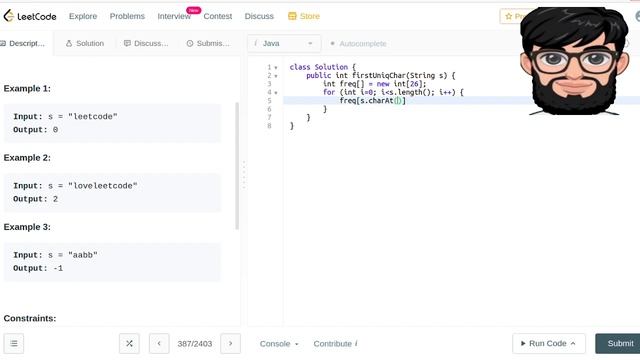The image size is (640, 360).
Task: Expand the Console dropdown
Action: pos(279,344)
